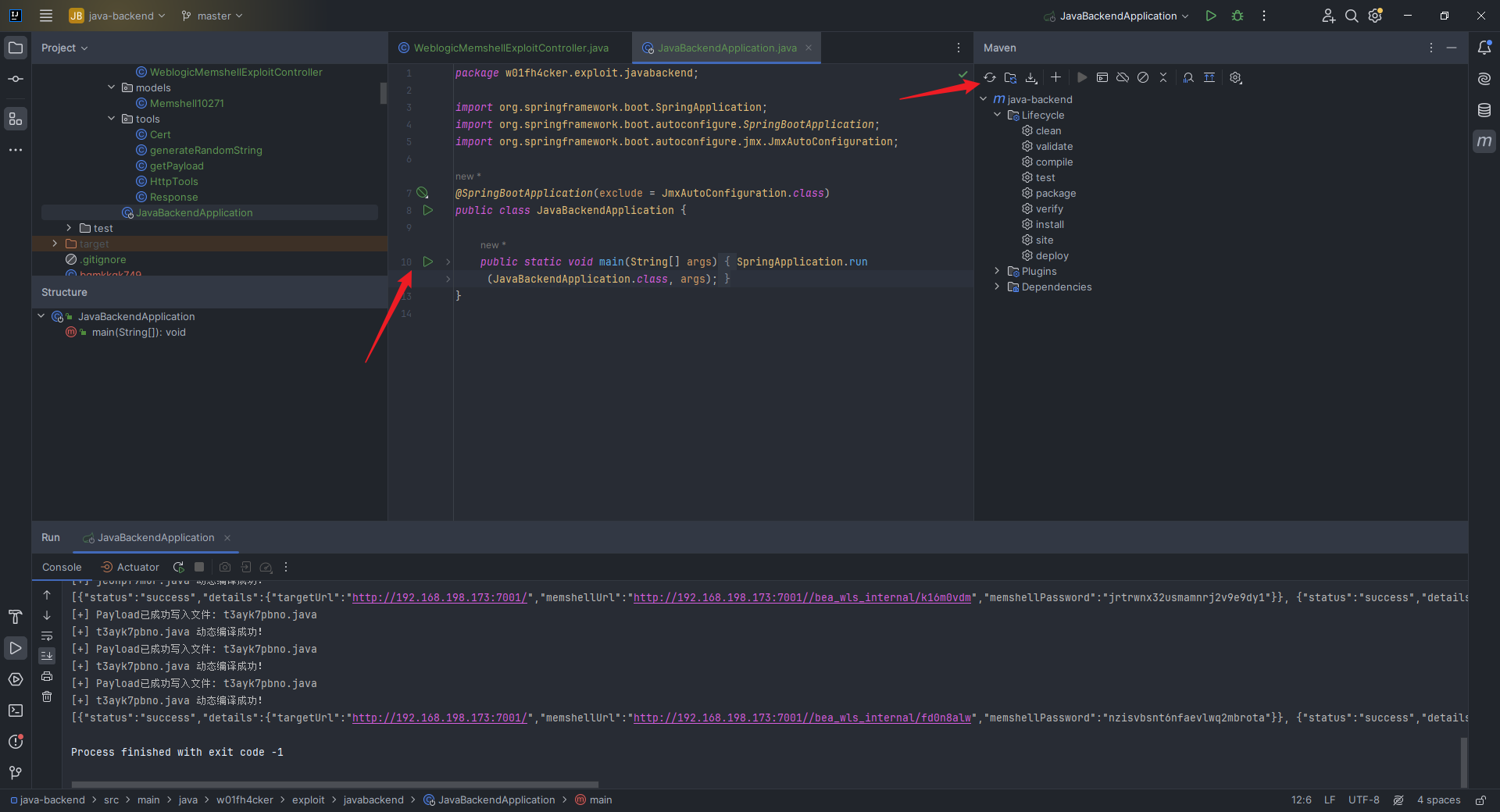Click the green run gutter icon beside main method

[x=427, y=262]
